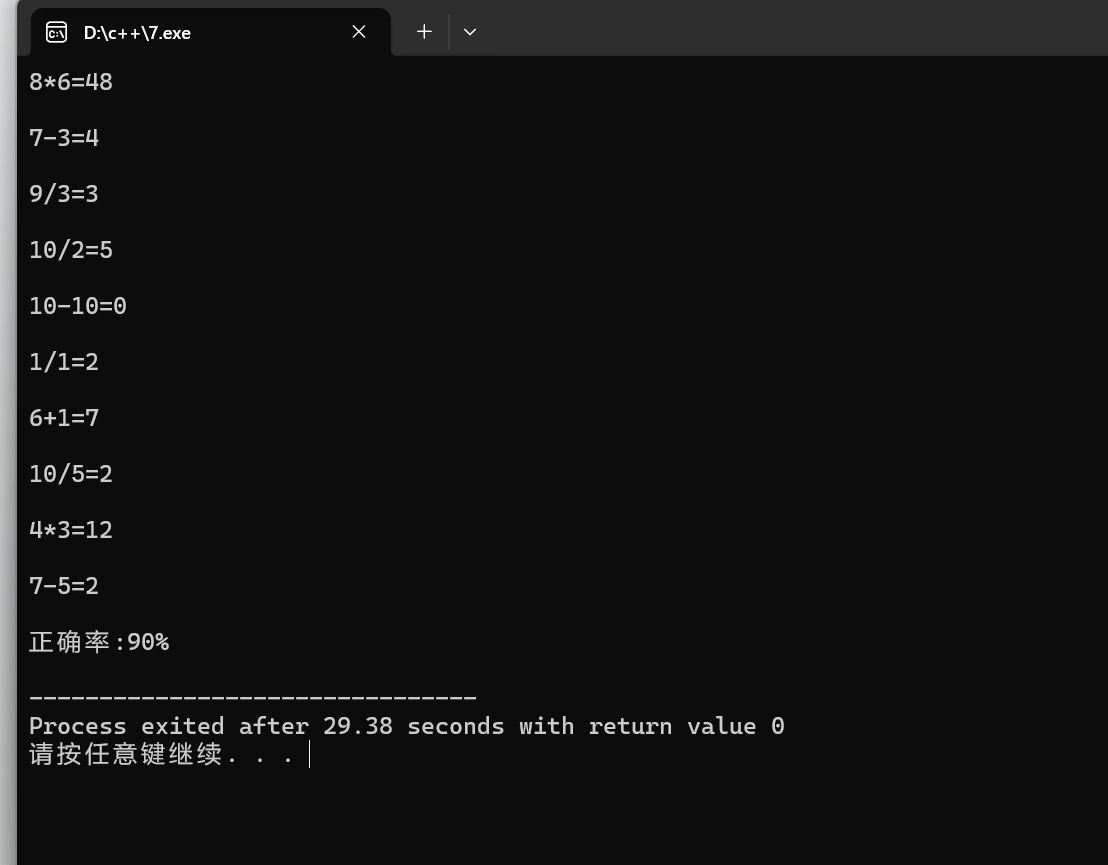Click the output line 4*3=12
Viewport: 1108px width, 865px height.
pos(71,530)
